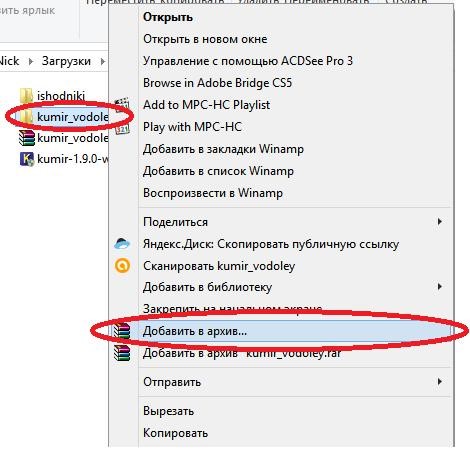This screenshot has width=470, height=459.
Task: Choose Открыть from the context menu
Action: 168,17
